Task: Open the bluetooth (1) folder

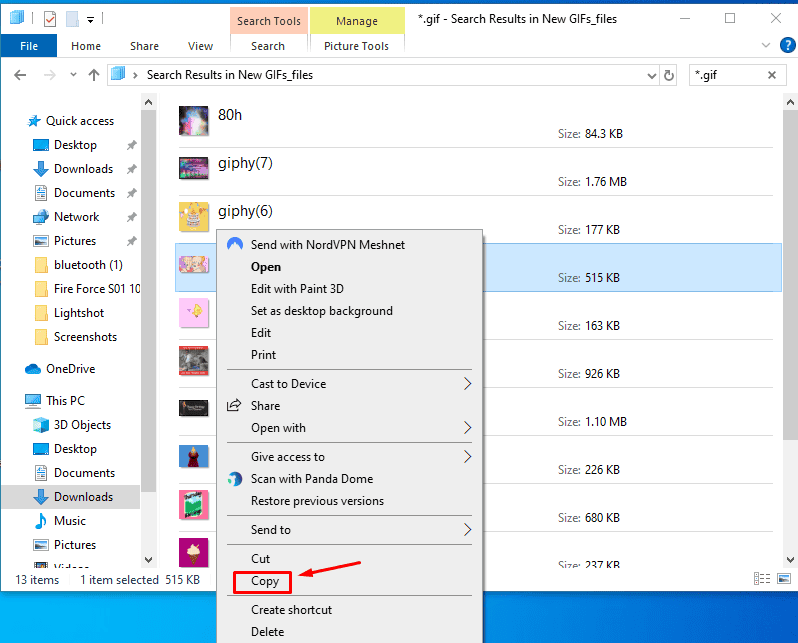Action: coord(88,265)
